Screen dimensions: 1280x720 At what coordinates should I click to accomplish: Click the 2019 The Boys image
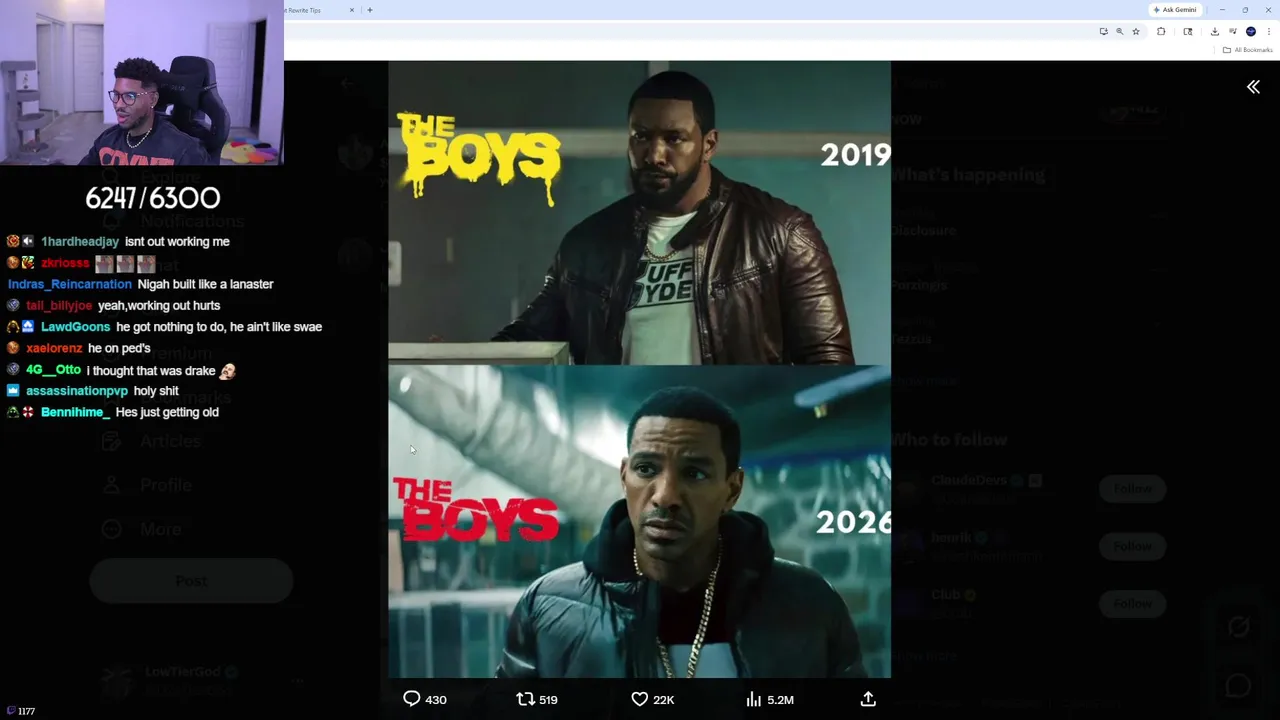click(x=639, y=212)
